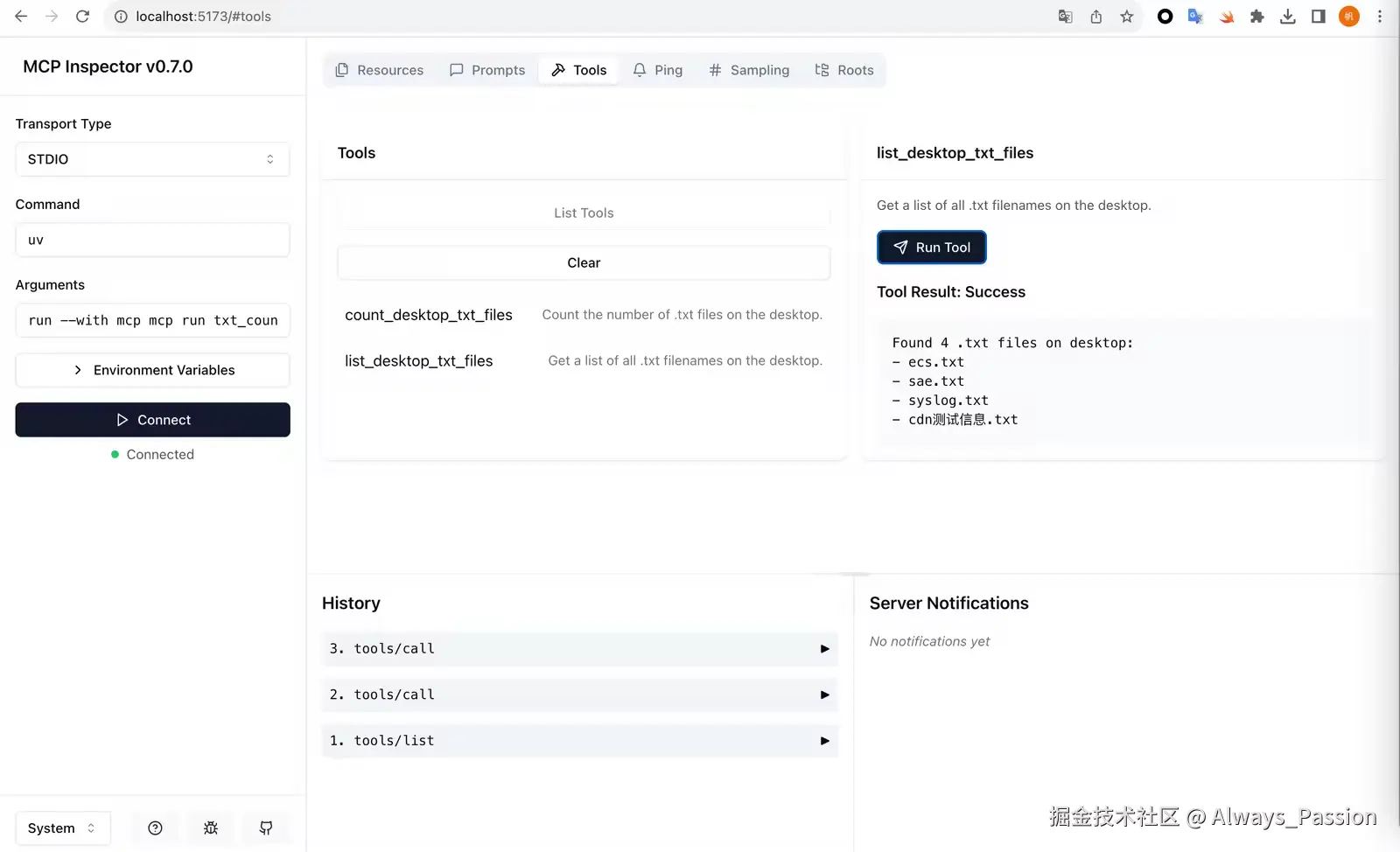View site information icon beside the URL
The image size is (1400, 852).
(121, 17)
